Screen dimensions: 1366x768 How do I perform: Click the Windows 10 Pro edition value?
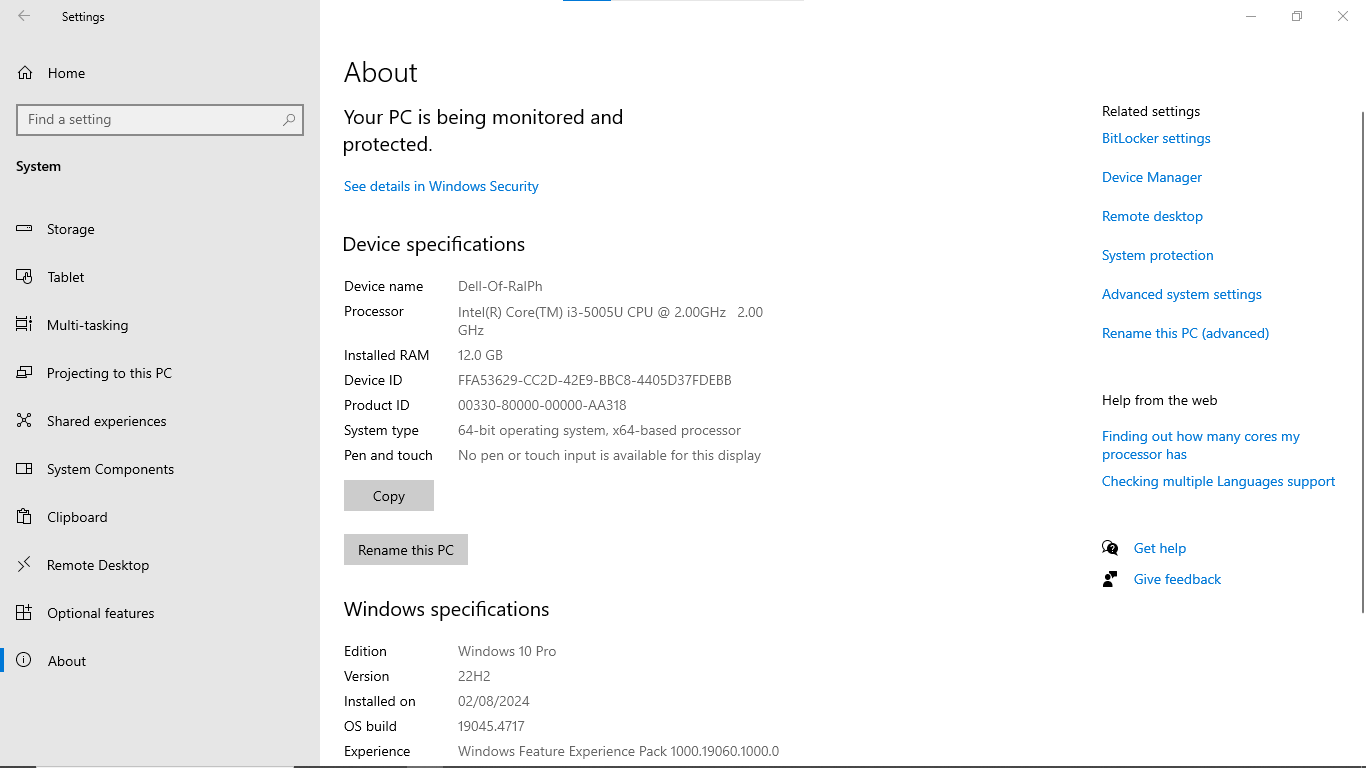(507, 651)
